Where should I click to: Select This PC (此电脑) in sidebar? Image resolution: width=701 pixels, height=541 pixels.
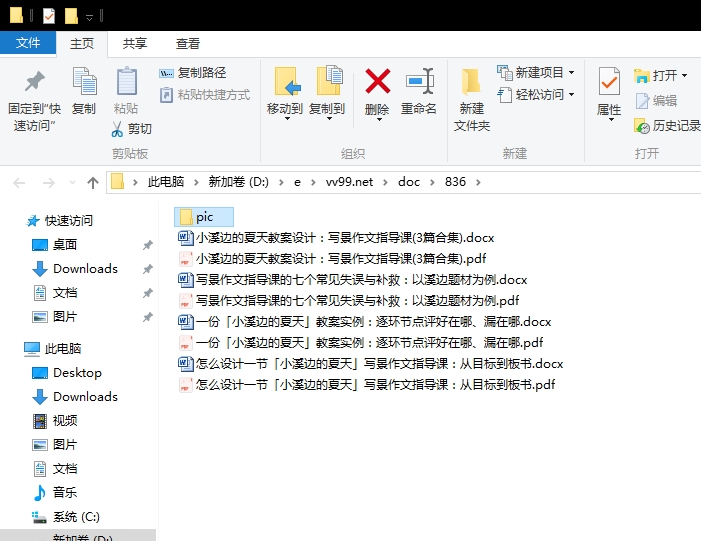click(53, 348)
